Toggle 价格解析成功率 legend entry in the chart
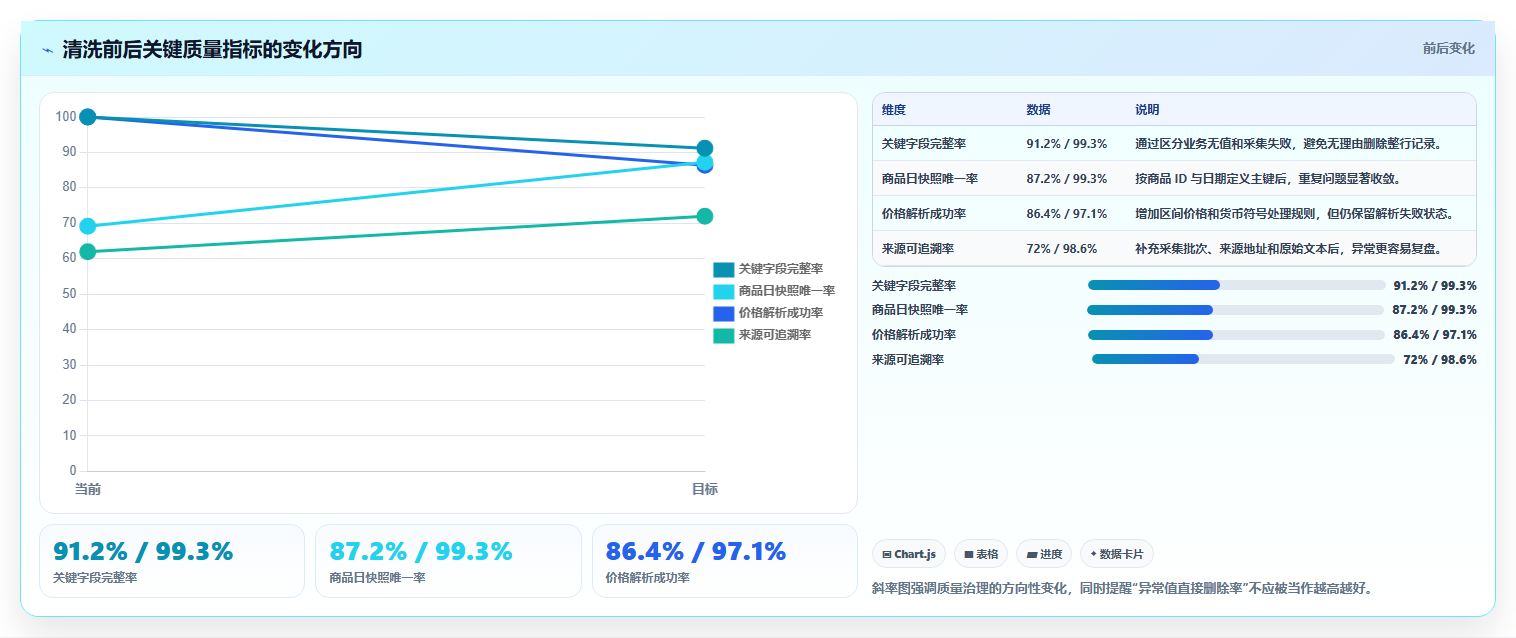Viewport: 1516px width, 638px height. [x=768, y=313]
